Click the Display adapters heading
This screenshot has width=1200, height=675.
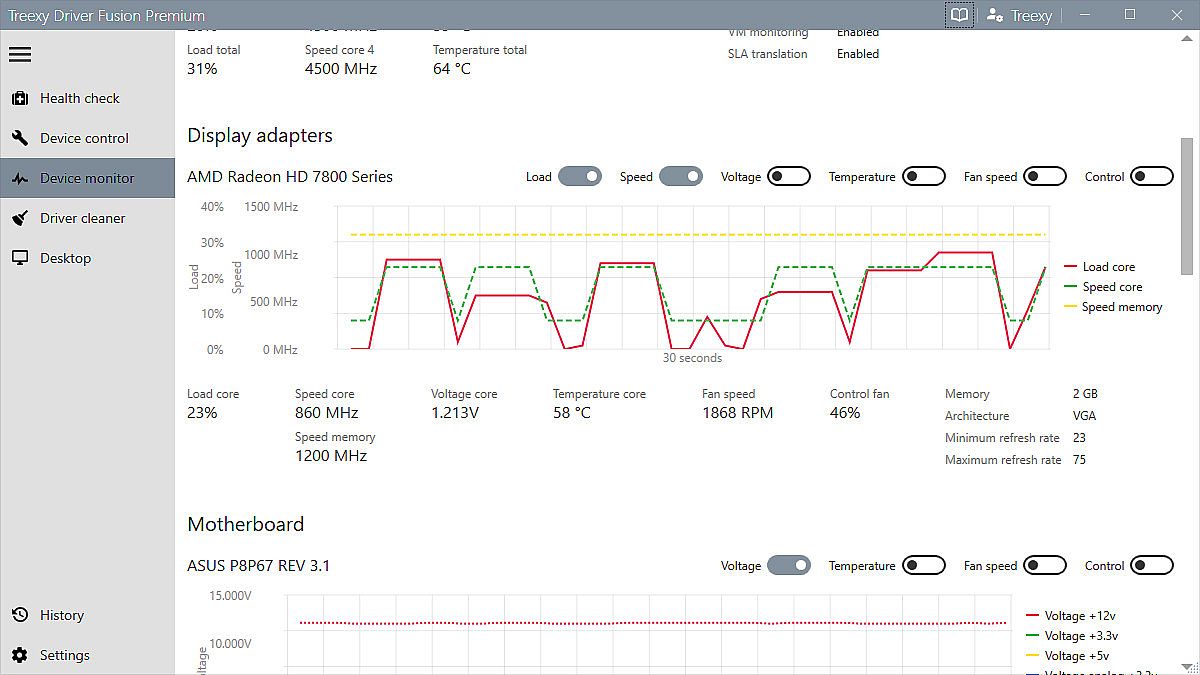(260, 136)
